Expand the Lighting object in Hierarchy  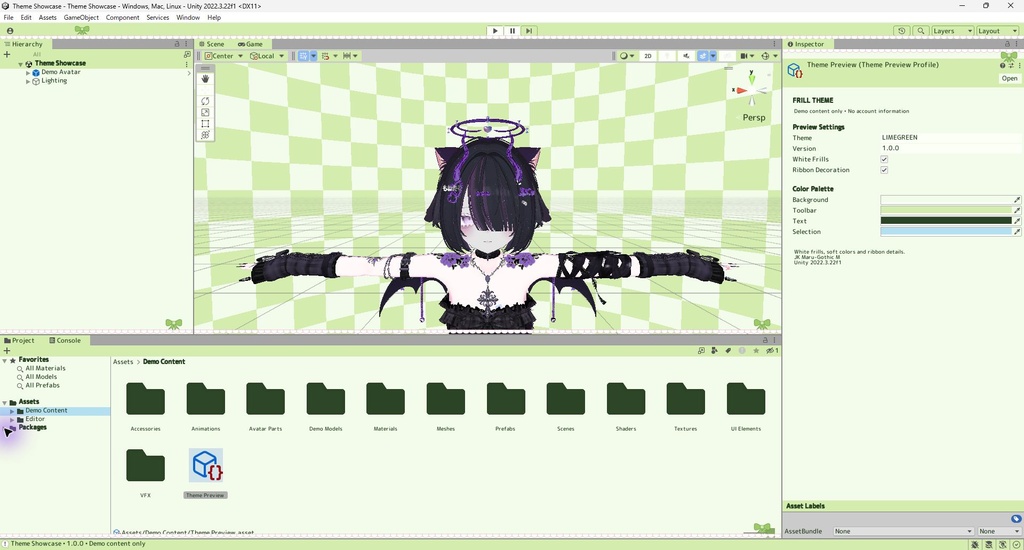click(28, 81)
